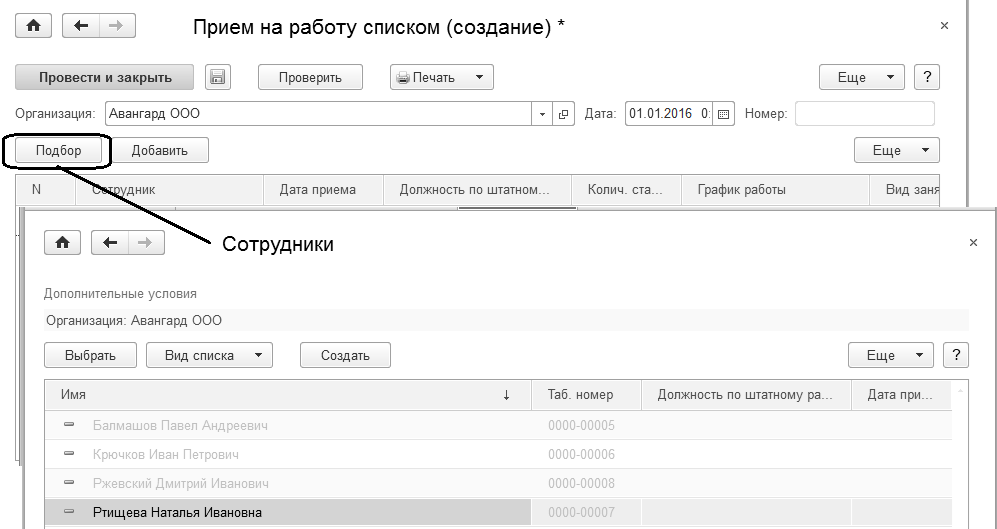Click the home icon in the top window
Viewport: 997px width, 529px height.
click(x=34, y=26)
